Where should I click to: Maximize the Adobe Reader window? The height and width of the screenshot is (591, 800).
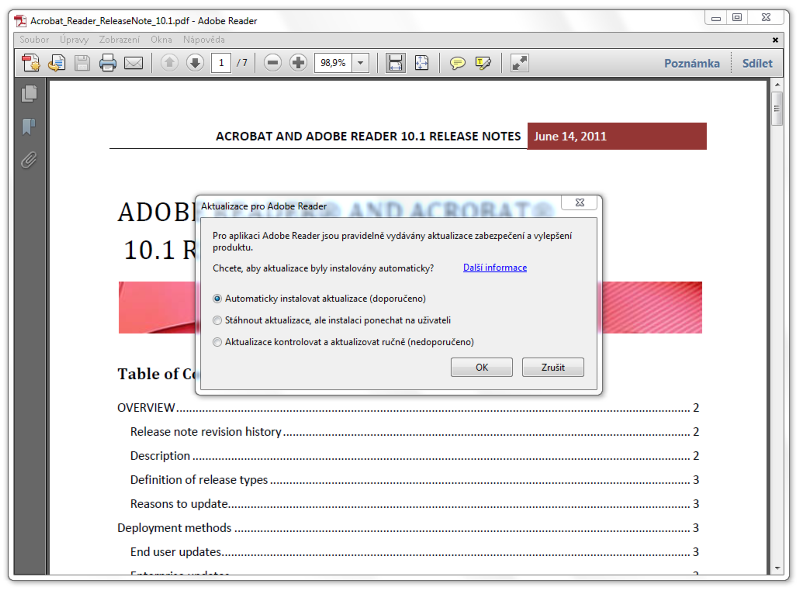(737, 18)
